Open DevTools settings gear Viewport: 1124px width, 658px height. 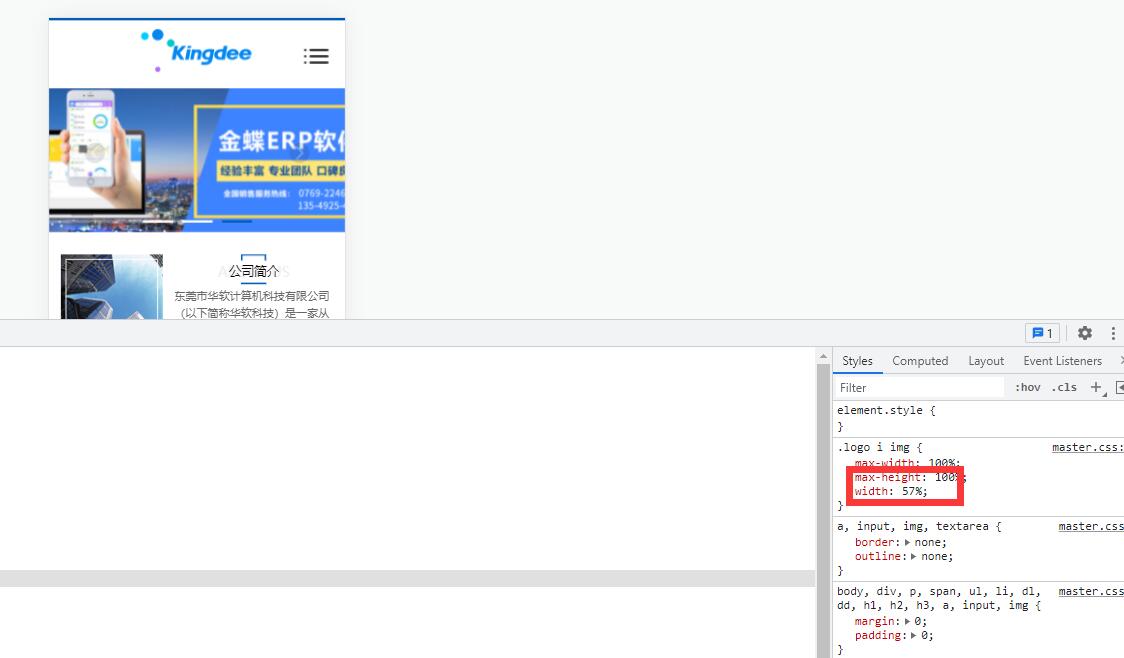coord(1085,333)
